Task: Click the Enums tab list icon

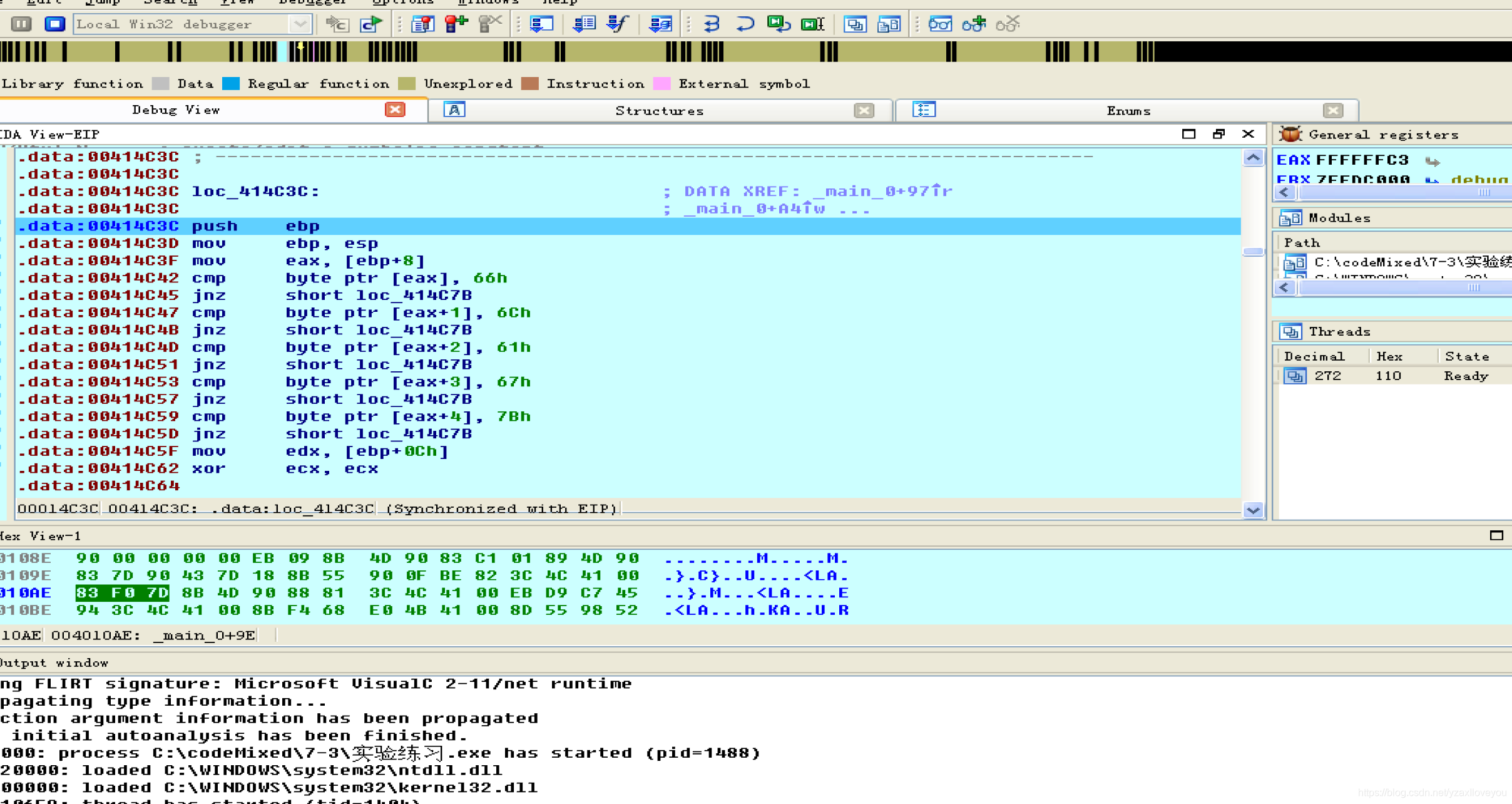Action: tap(924, 110)
